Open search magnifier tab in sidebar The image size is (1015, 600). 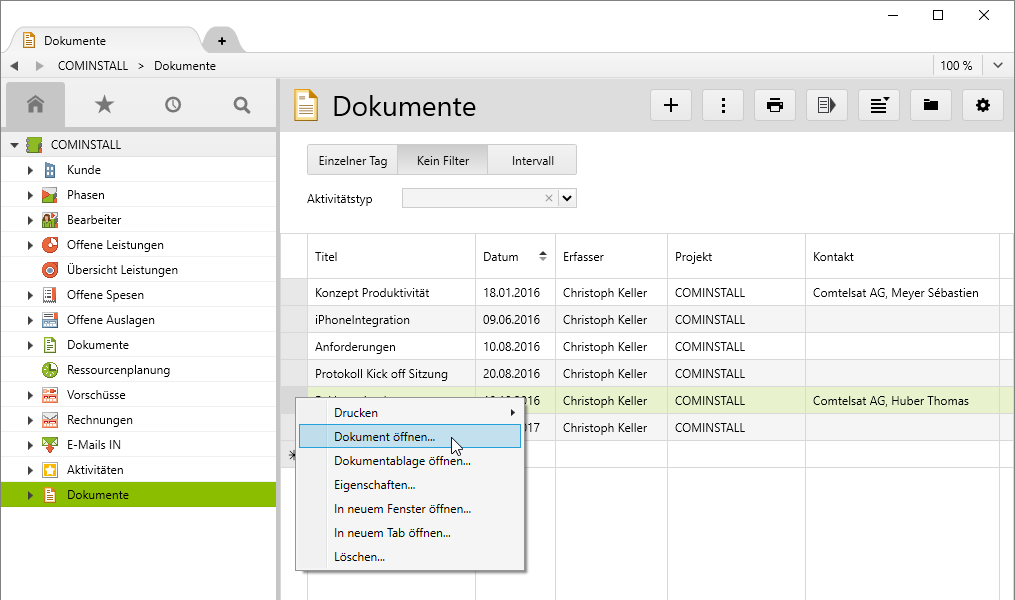pyautogui.click(x=241, y=104)
